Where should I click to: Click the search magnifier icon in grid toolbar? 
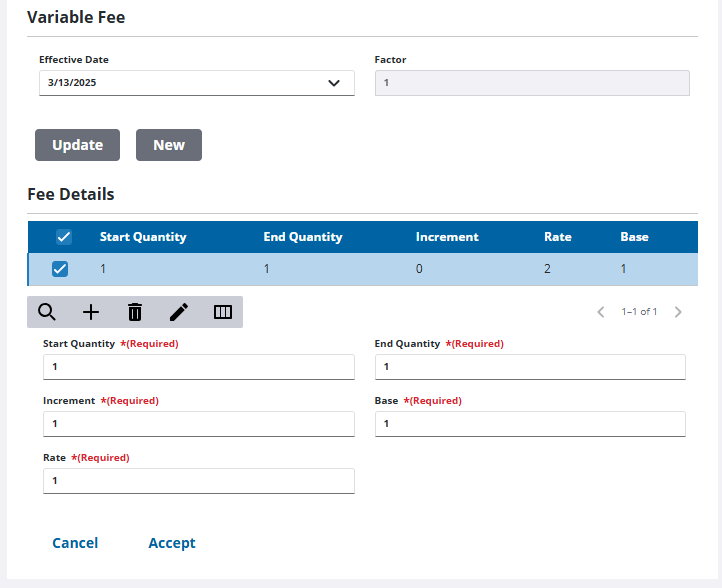(x=46, y=312)
